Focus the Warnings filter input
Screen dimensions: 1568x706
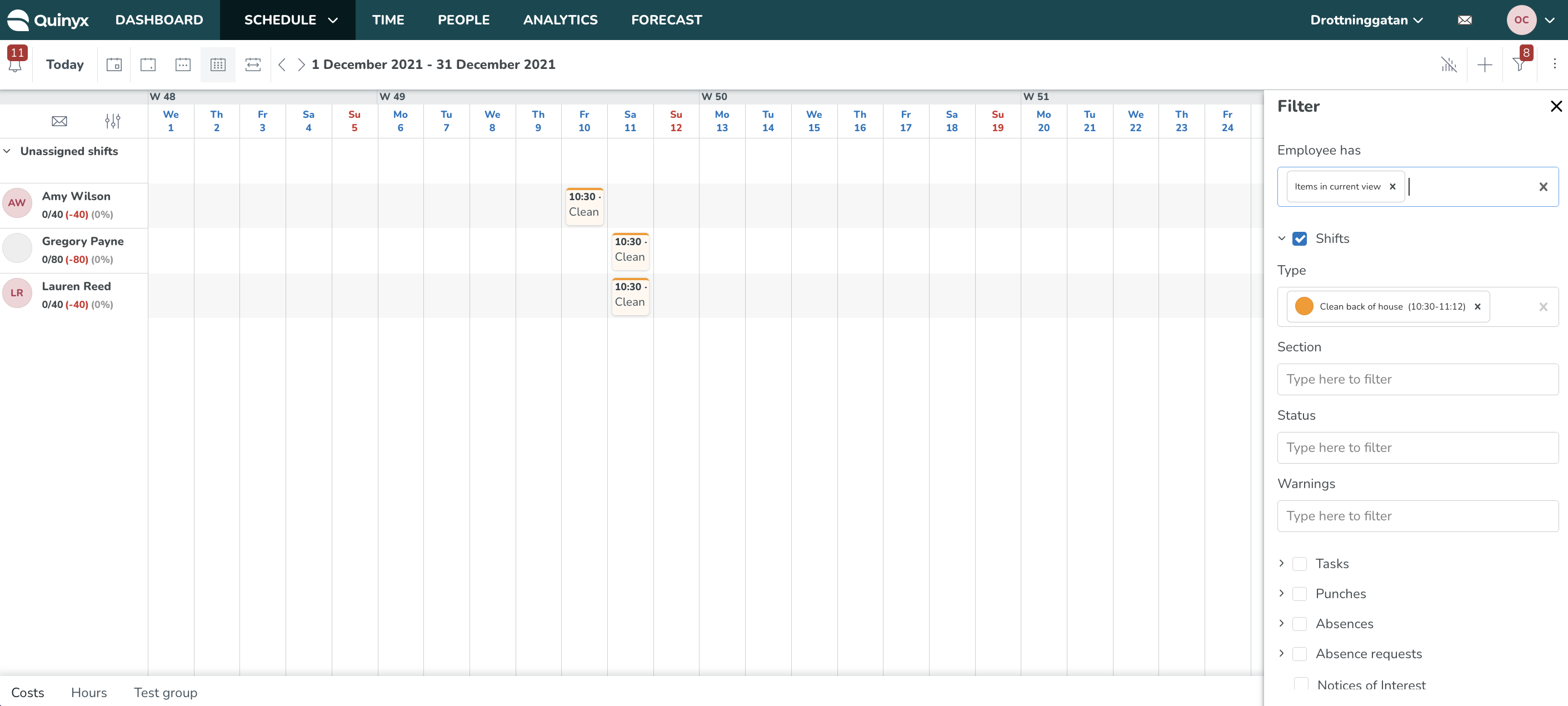[1417, 516]
